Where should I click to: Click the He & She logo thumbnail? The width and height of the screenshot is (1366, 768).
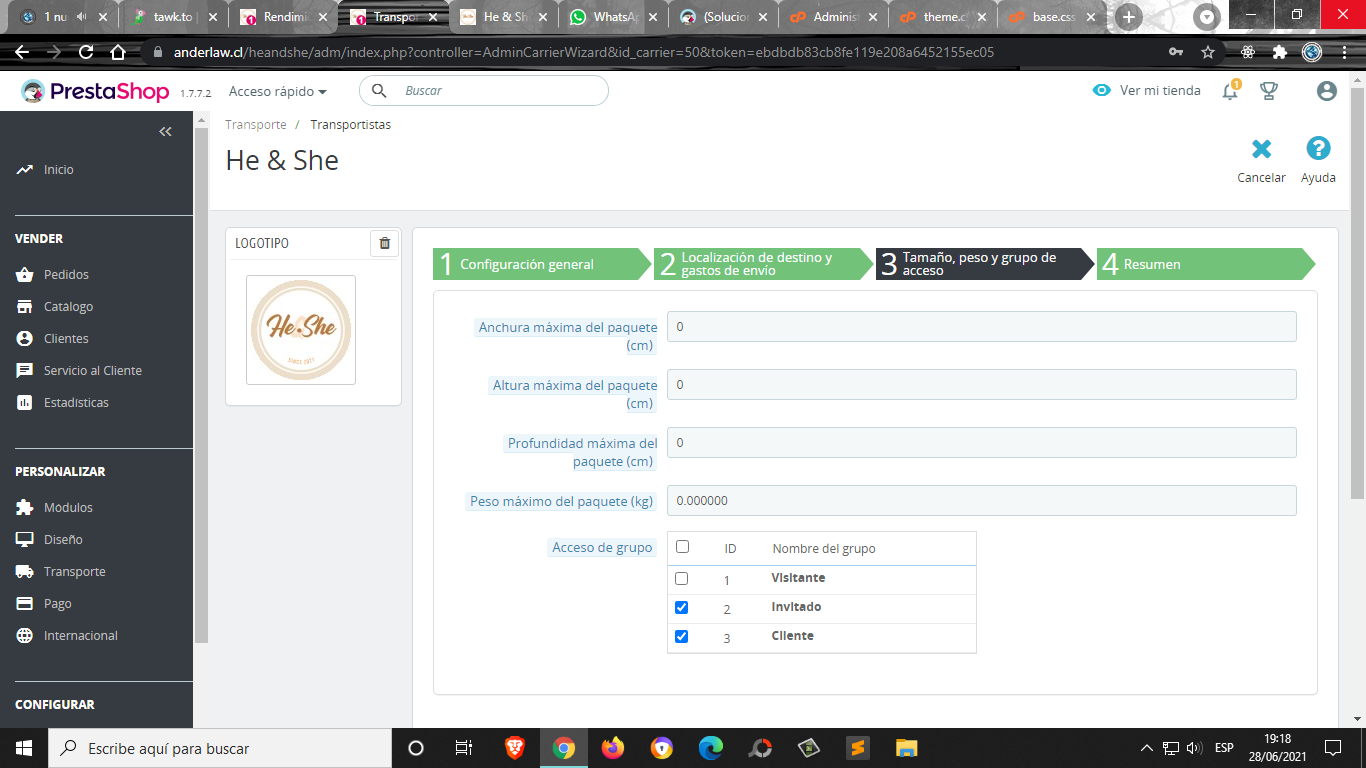301,330
